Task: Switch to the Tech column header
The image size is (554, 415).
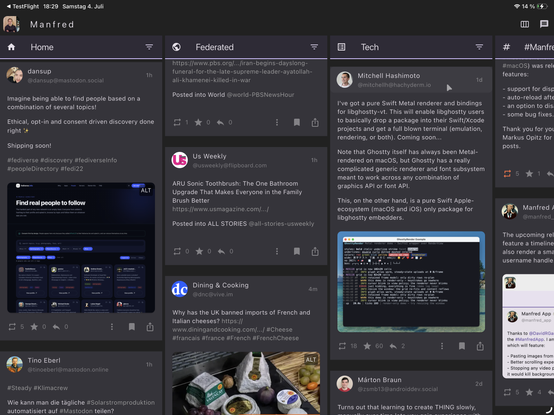Action: click(411, 47)
